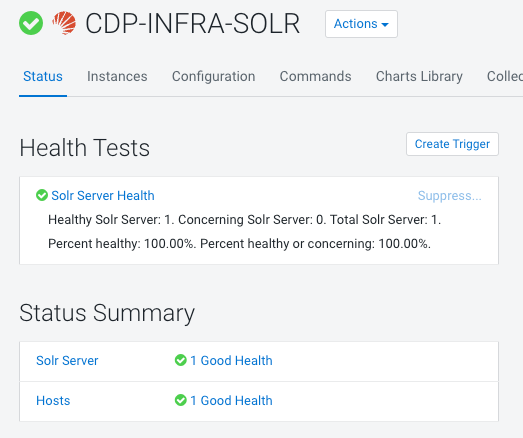
Task: Click the 'Healthy Solr Server: 1' description line
Action: click(244, 220)
